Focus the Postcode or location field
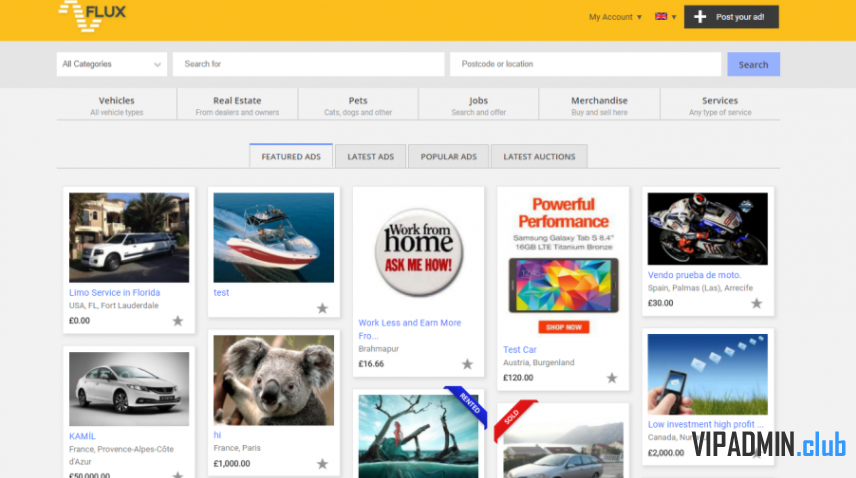Viewport: 856px width, 478px height. [x=585, y=64]
